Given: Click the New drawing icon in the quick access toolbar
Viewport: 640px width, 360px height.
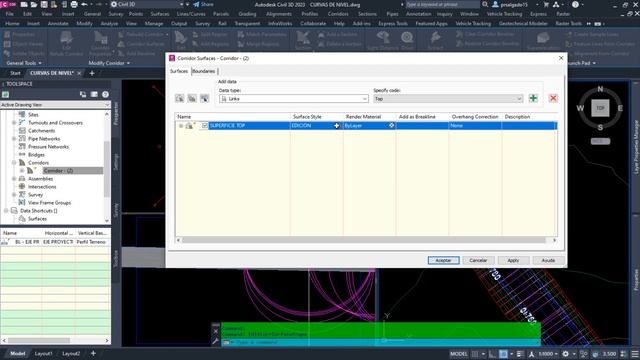Looking at the screenshot, I should pos(24,4).
